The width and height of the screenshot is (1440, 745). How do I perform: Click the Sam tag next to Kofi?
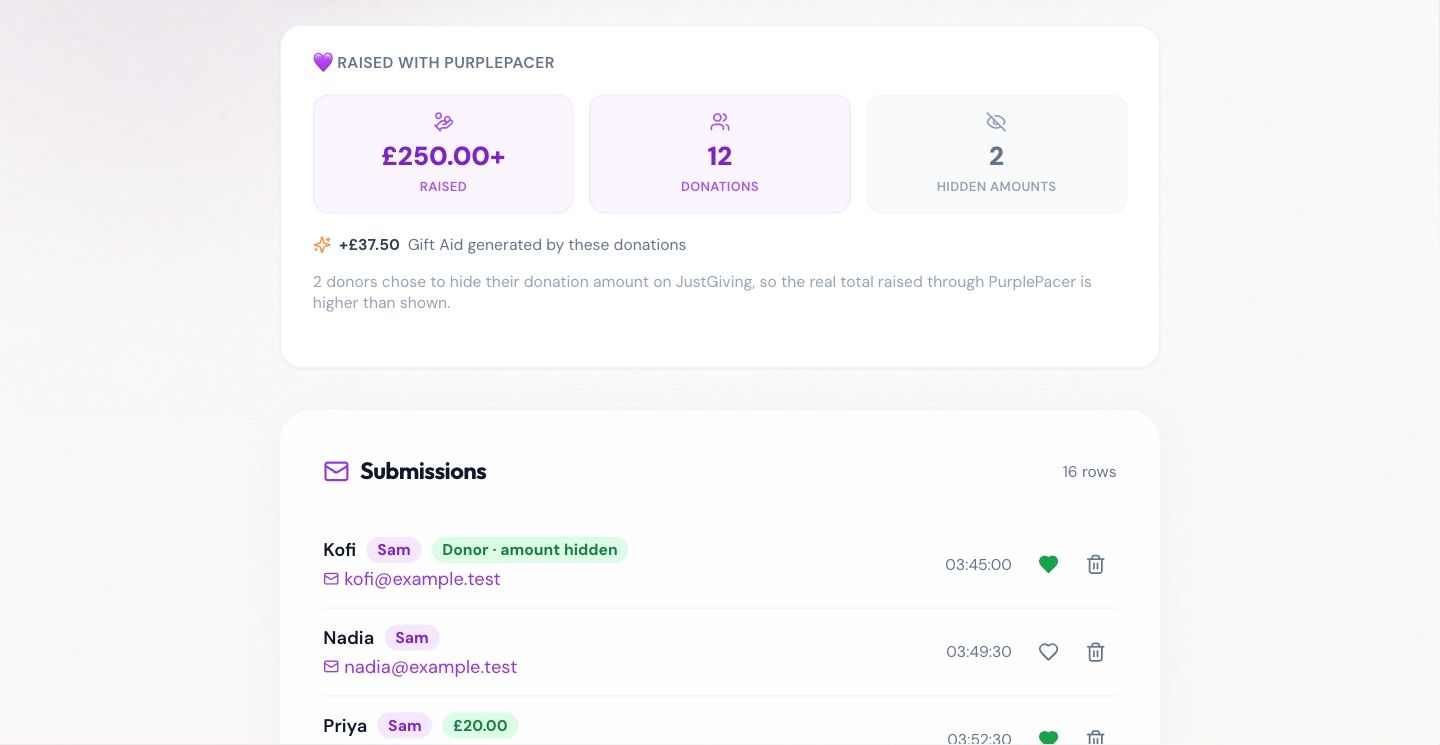click(394, 550)
